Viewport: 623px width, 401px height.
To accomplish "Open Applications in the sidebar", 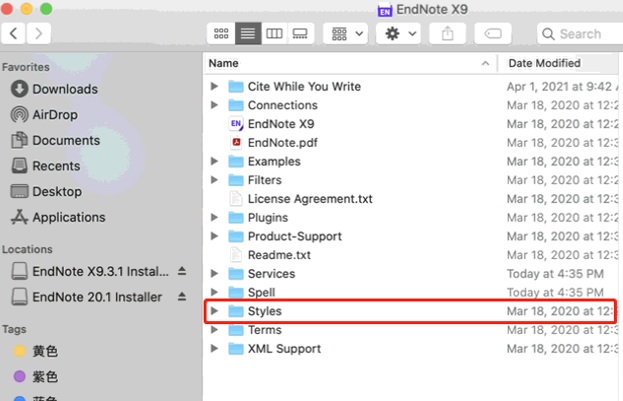I will coord(58,217).
